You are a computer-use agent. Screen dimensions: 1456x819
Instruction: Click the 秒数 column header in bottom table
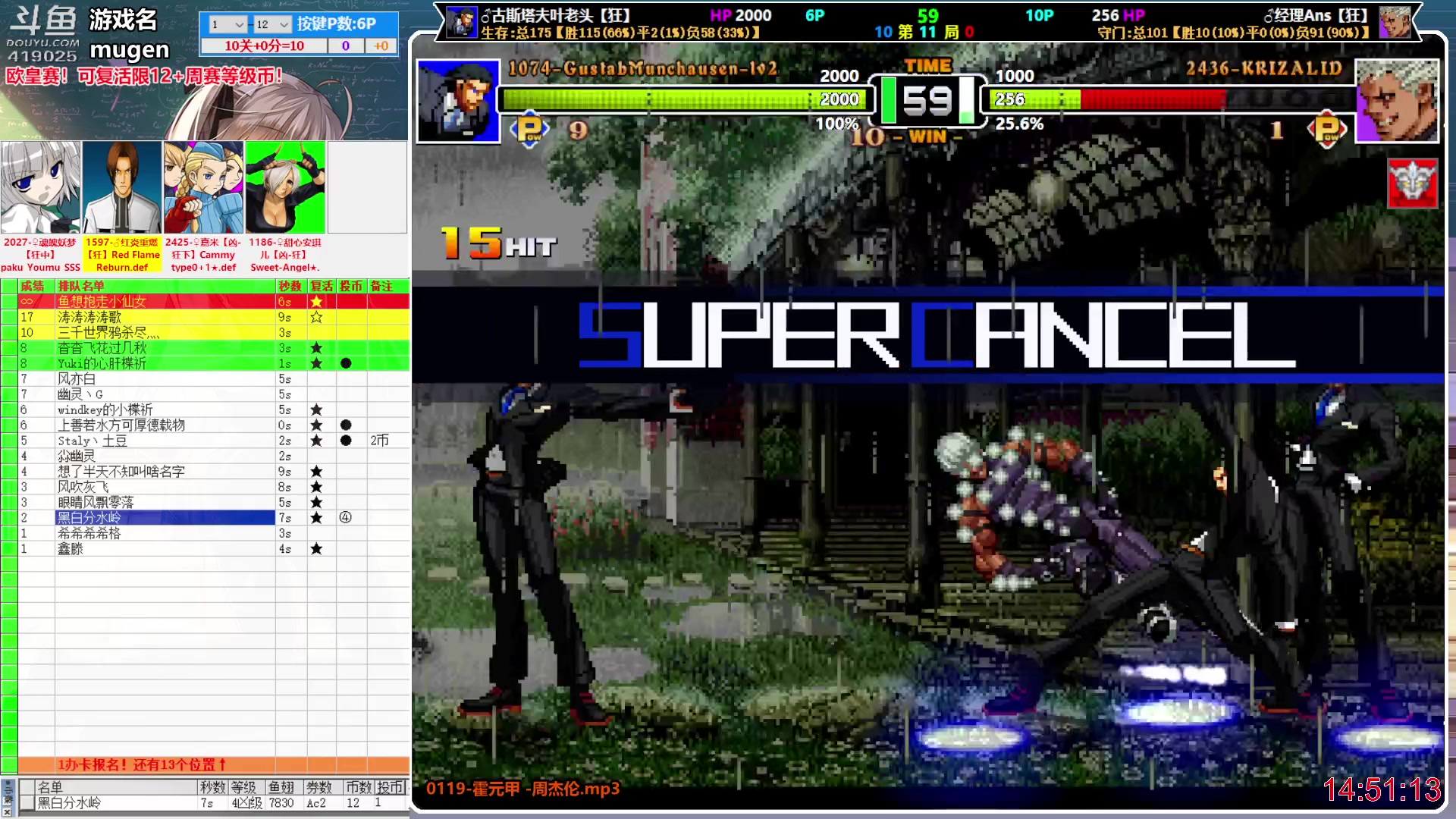click(212, 787)
